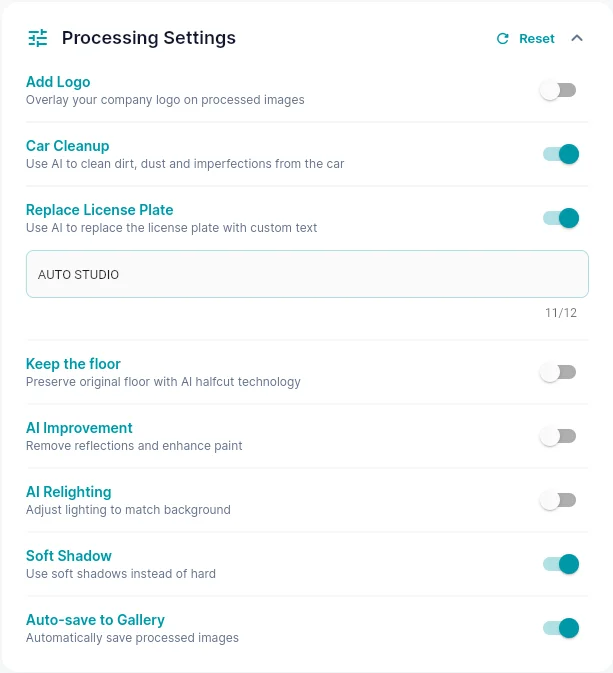Click the Reset text link
613x673 pixels.
[x=537, y=39]
